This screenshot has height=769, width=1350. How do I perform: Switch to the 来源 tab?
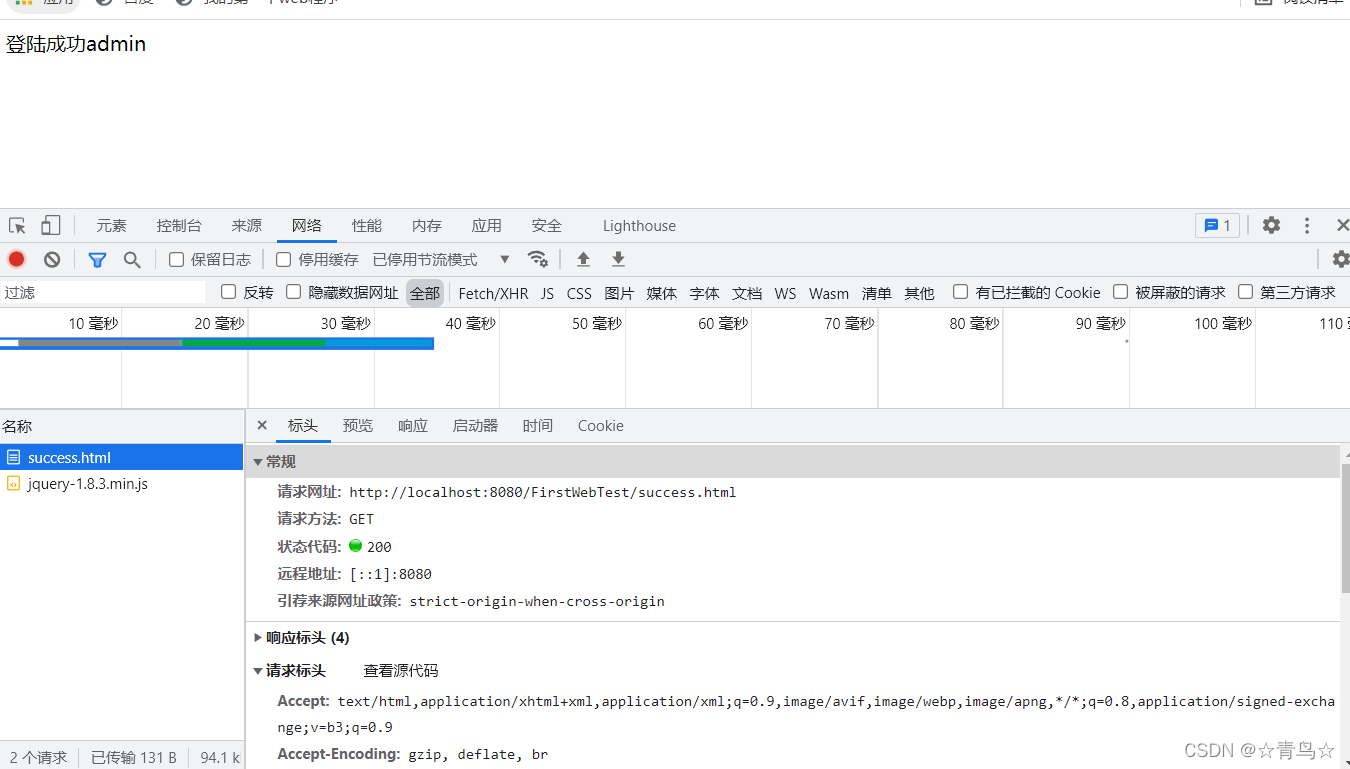point(247,225)
